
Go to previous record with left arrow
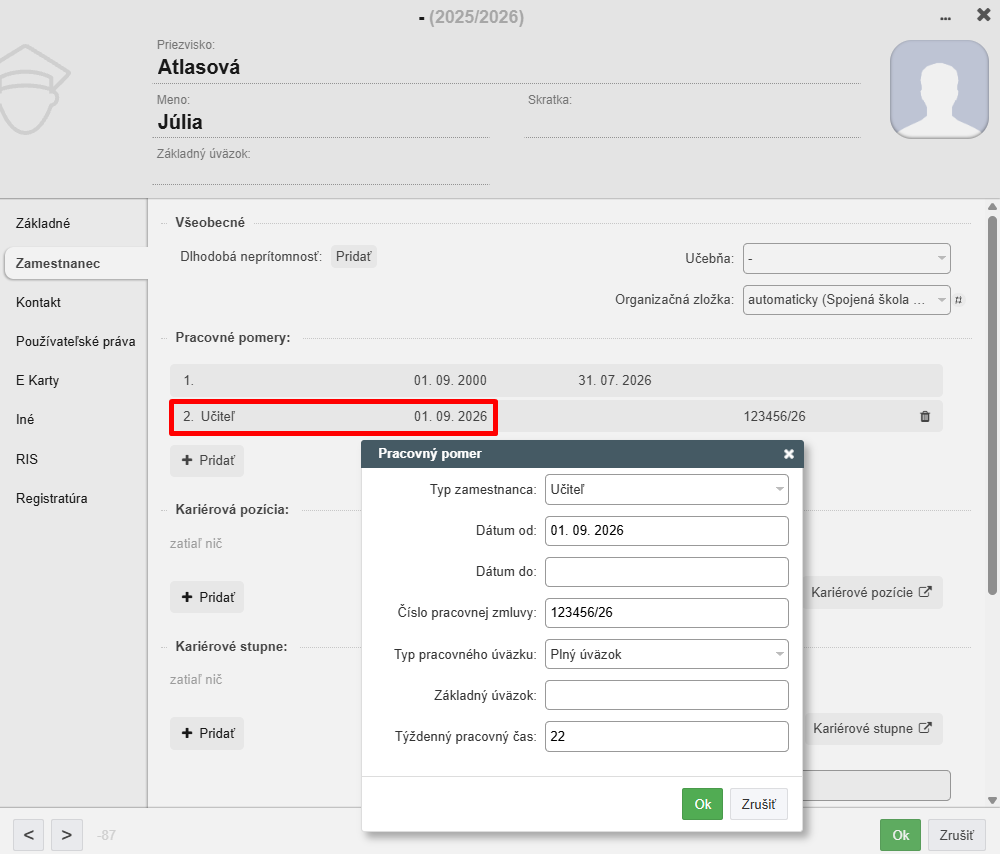tap(29, 835)
